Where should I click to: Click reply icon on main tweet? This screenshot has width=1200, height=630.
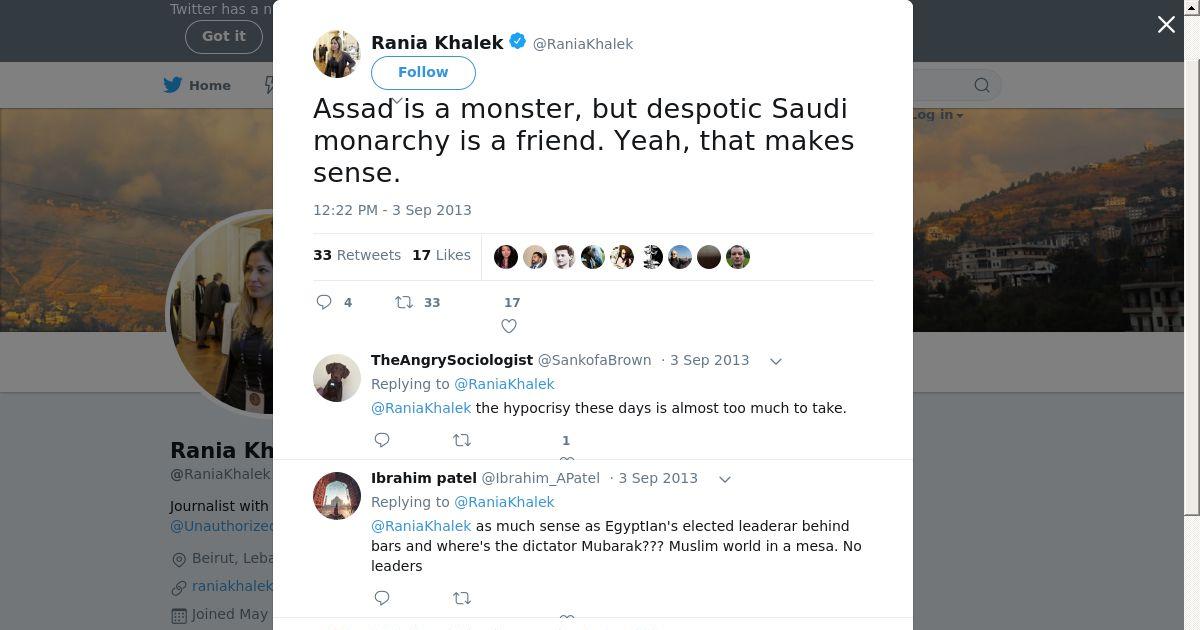(x=324, y=302)
